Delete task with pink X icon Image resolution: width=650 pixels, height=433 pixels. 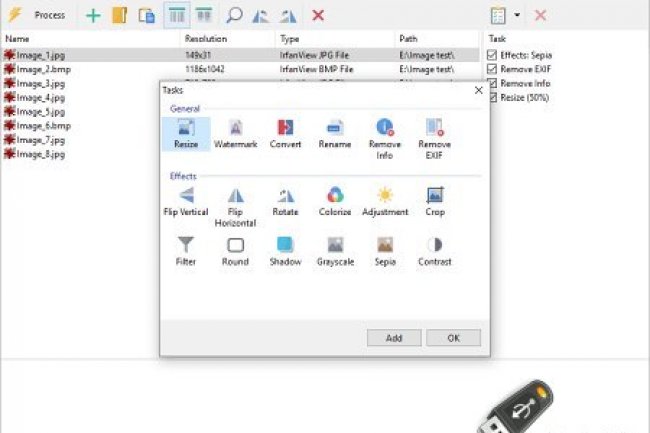(x=540, y=16)
